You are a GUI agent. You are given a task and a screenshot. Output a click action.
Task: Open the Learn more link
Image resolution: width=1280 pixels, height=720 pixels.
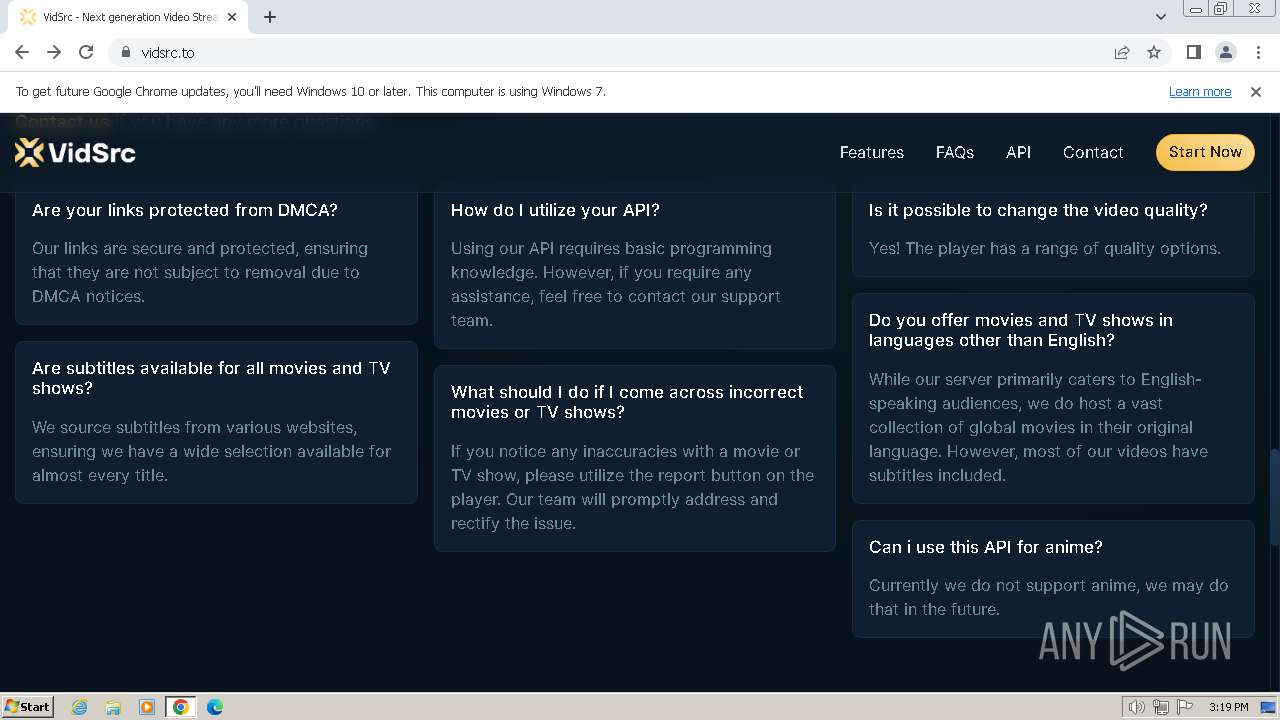[1200, 91]
